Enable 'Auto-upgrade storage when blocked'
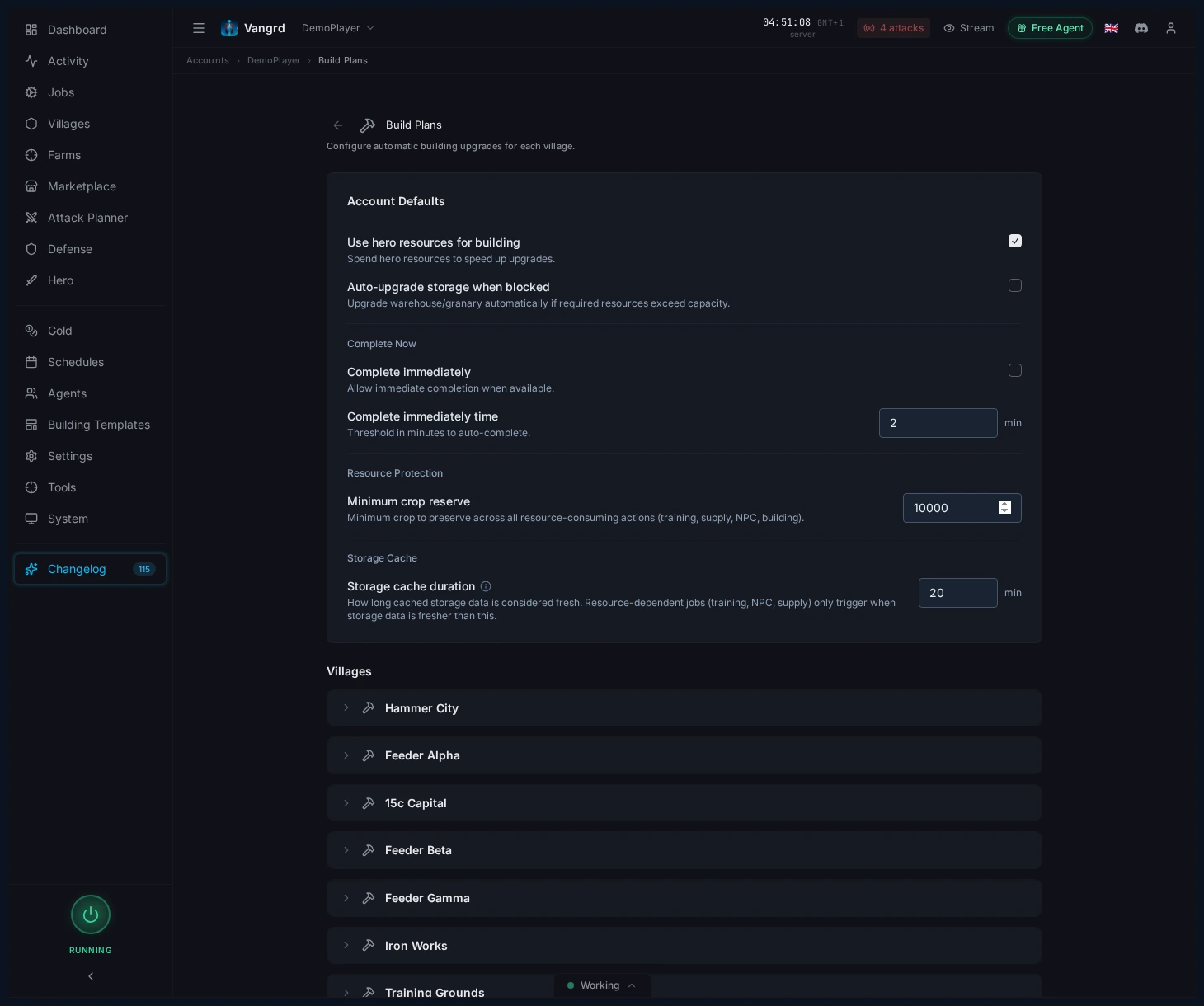Viewport: 1204px width, 1006px height. click(1015, 285)
